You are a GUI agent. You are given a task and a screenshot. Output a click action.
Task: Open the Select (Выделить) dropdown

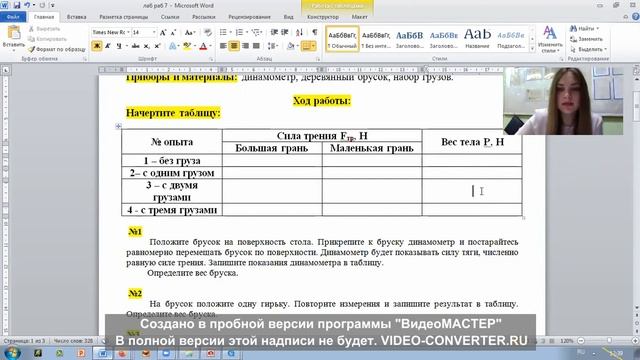point(606,49)
